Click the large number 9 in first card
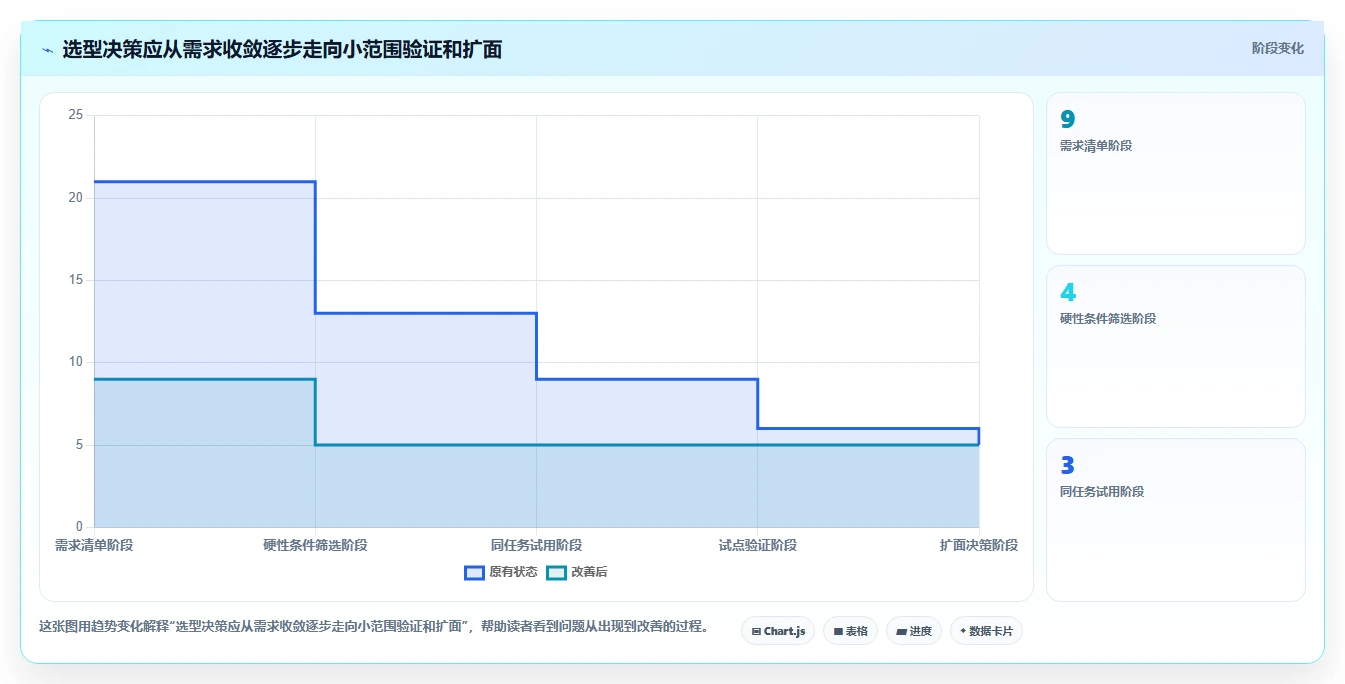Image resolution: width=1345 pixels, height=684 pixels. pos(1067,119)
